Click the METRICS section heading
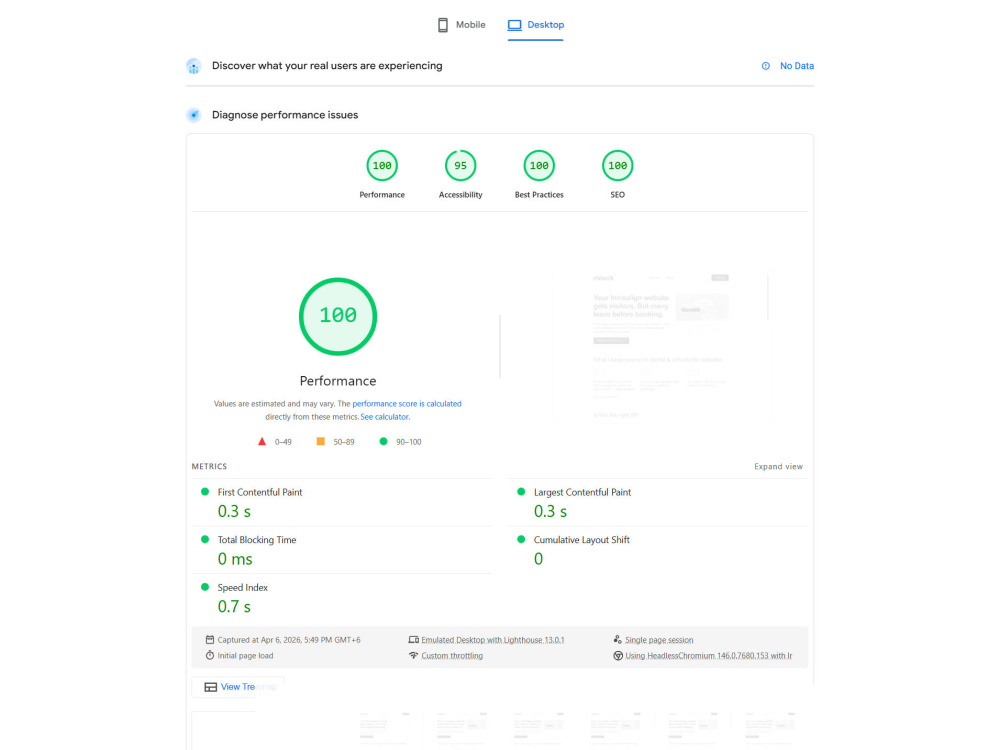Image resolution: width=1000 pixels, height=750 pixels. click(x=209, y=467)
